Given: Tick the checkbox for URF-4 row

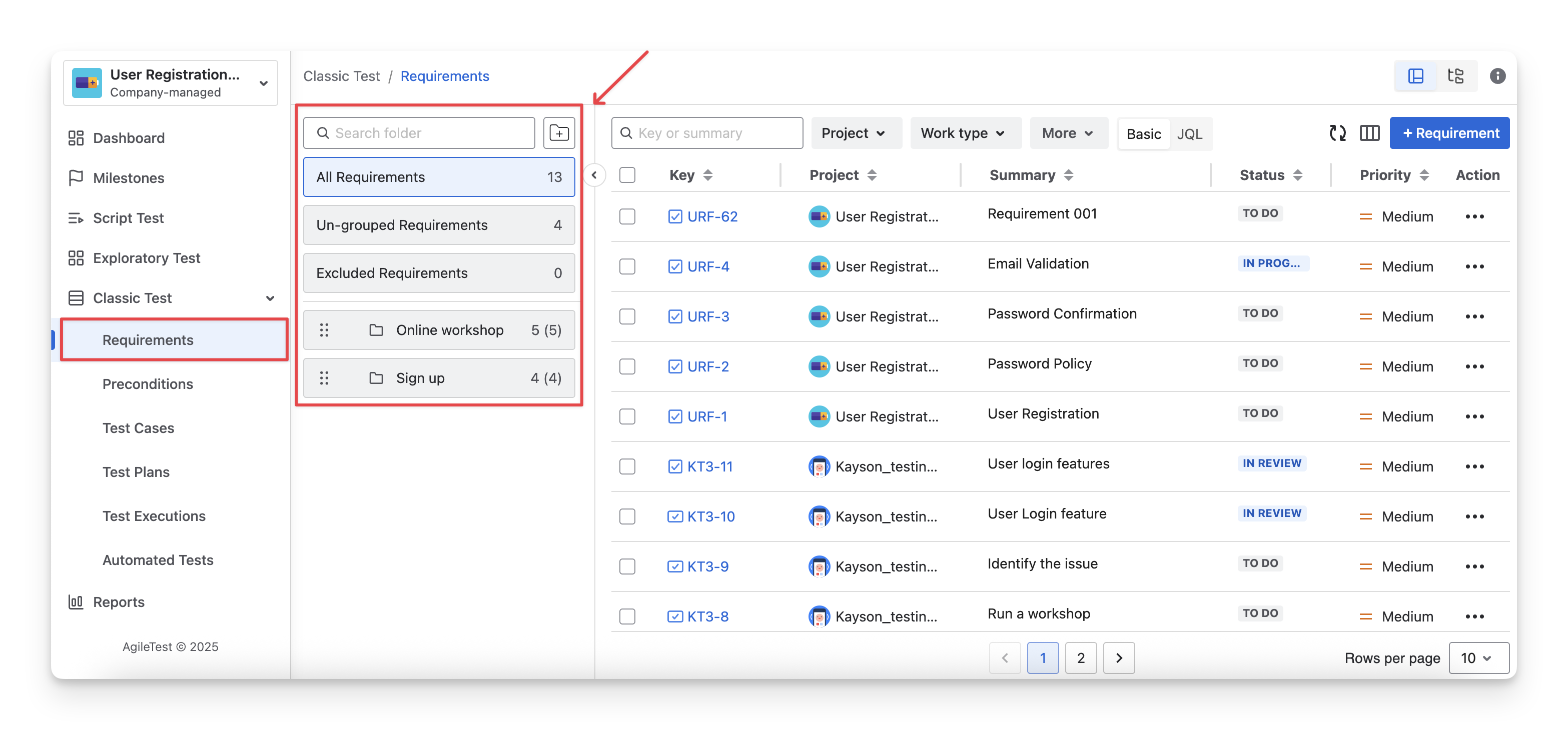Looking at the screenshot, I should (x=627, y=266).
